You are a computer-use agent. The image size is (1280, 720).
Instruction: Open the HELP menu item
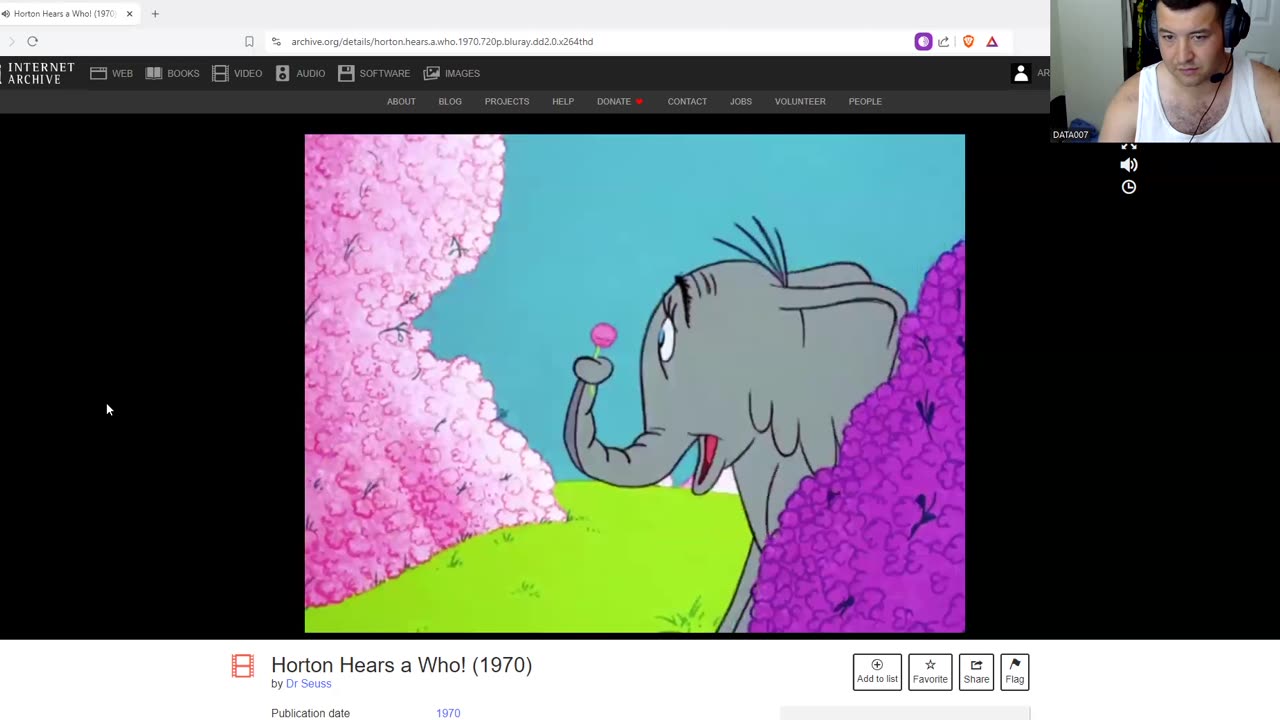pyautogui.click(x=563, y=101)
